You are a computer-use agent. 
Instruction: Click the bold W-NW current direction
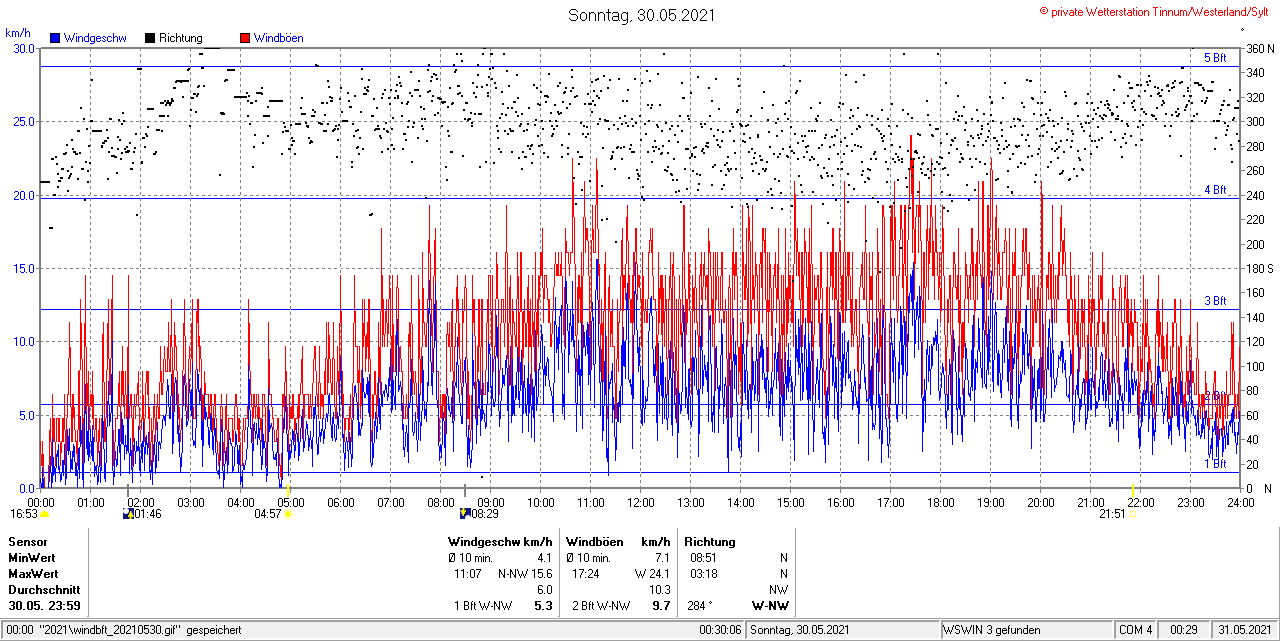[770, 606]
